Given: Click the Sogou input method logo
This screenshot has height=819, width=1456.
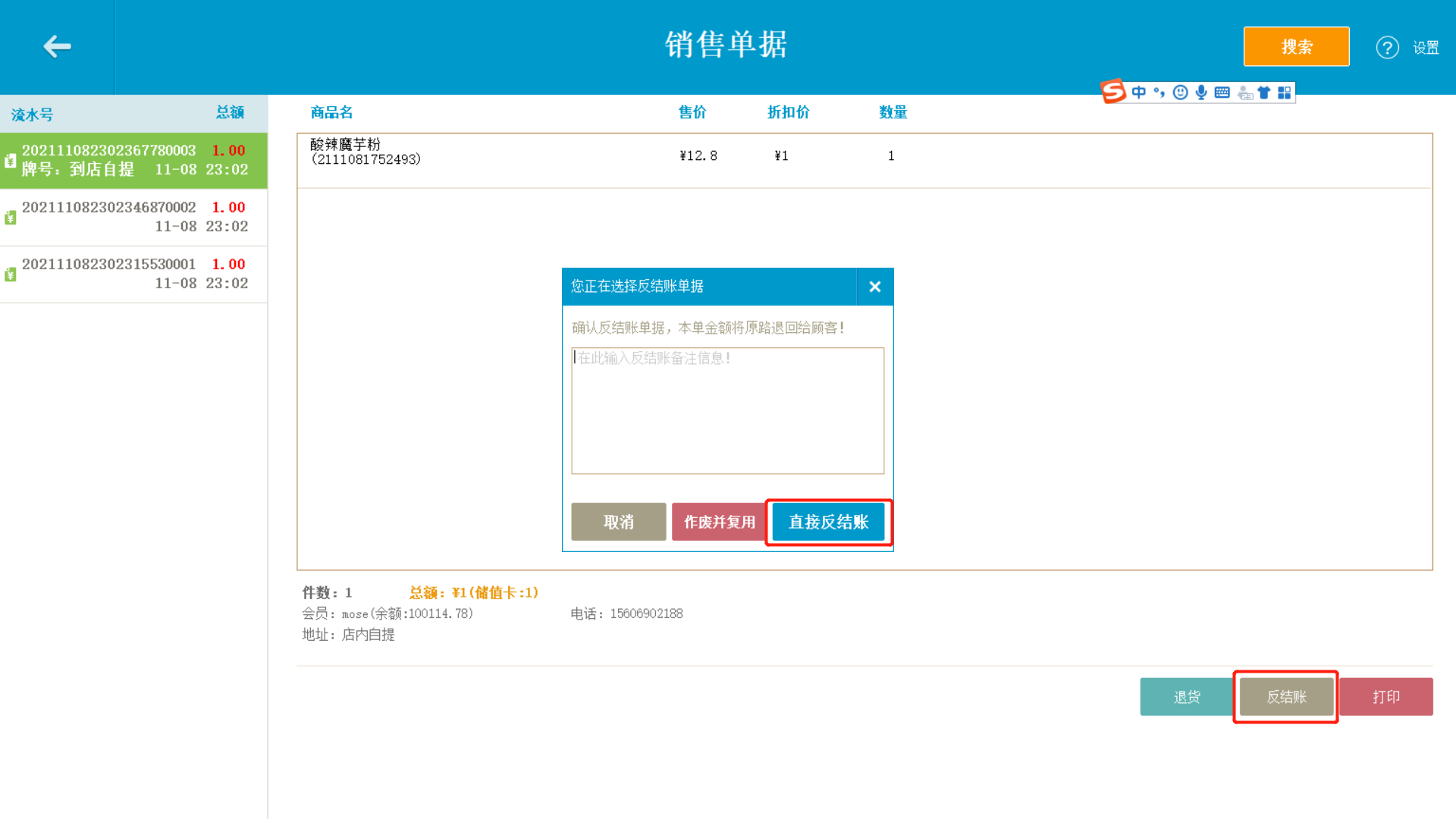Looking at the screenshot, I should [x=1113, y=92].
